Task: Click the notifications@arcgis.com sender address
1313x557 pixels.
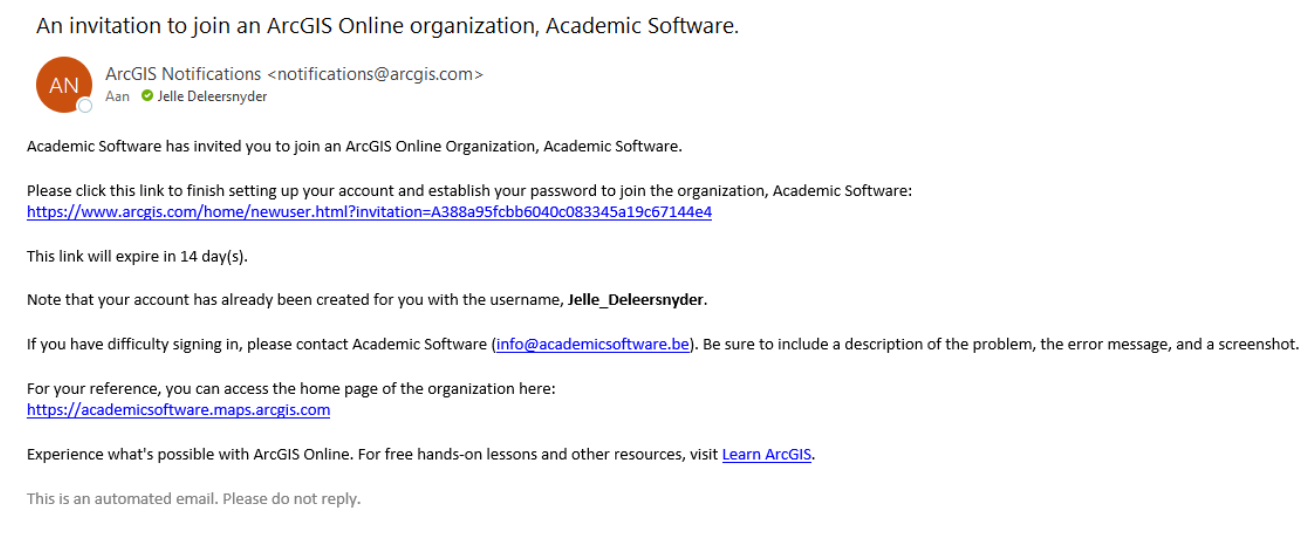Action: (x=375, y=74)
